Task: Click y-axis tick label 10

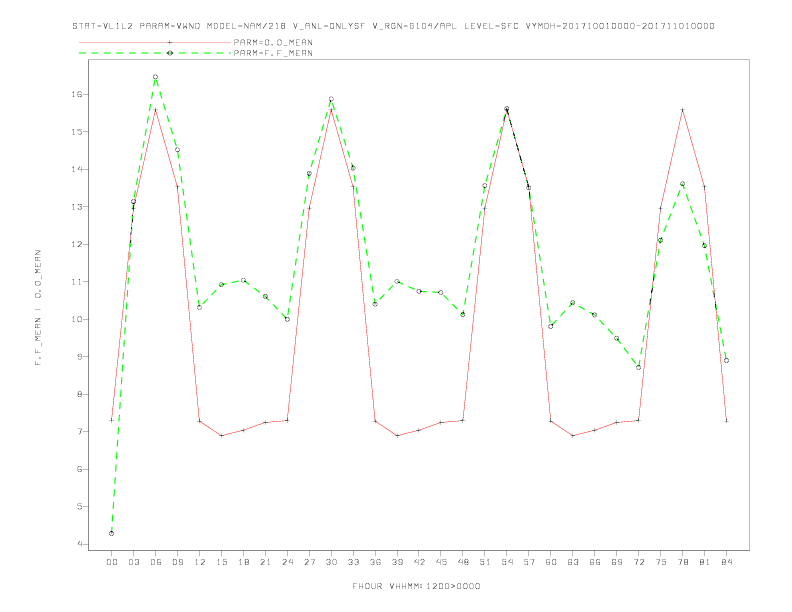Action: [x=77, y=319]
